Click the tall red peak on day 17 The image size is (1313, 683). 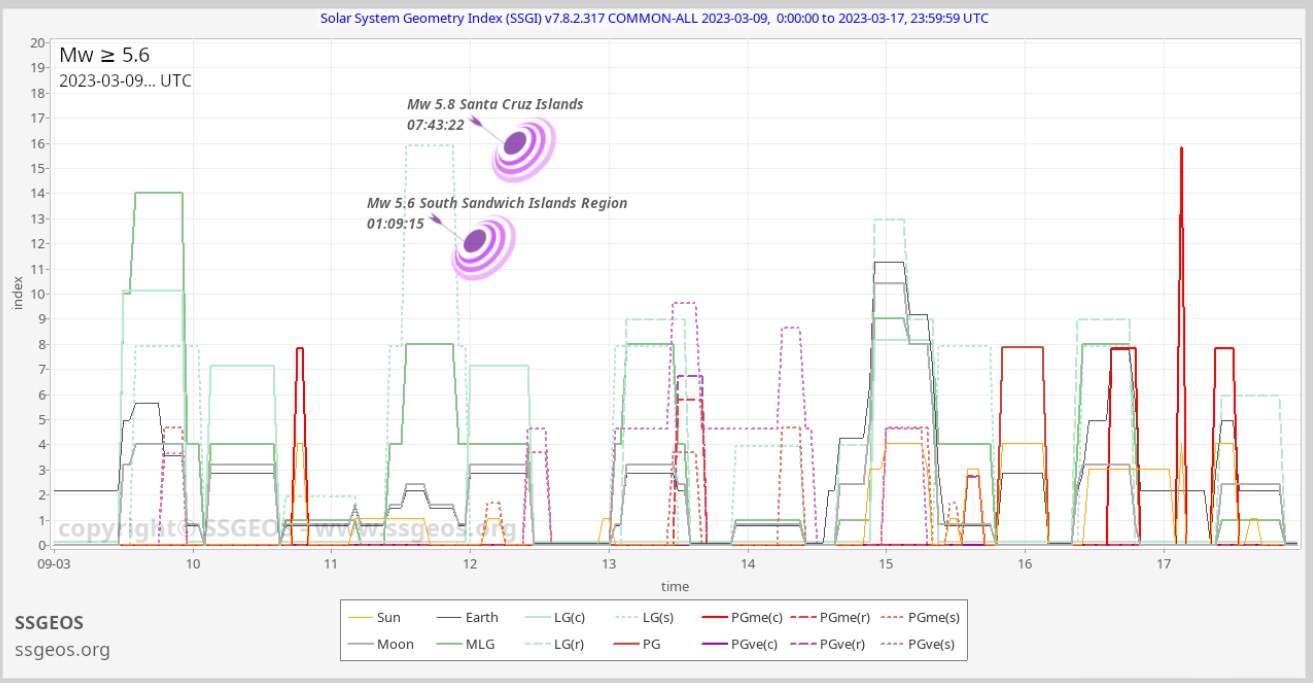(x=1181, y=150)
